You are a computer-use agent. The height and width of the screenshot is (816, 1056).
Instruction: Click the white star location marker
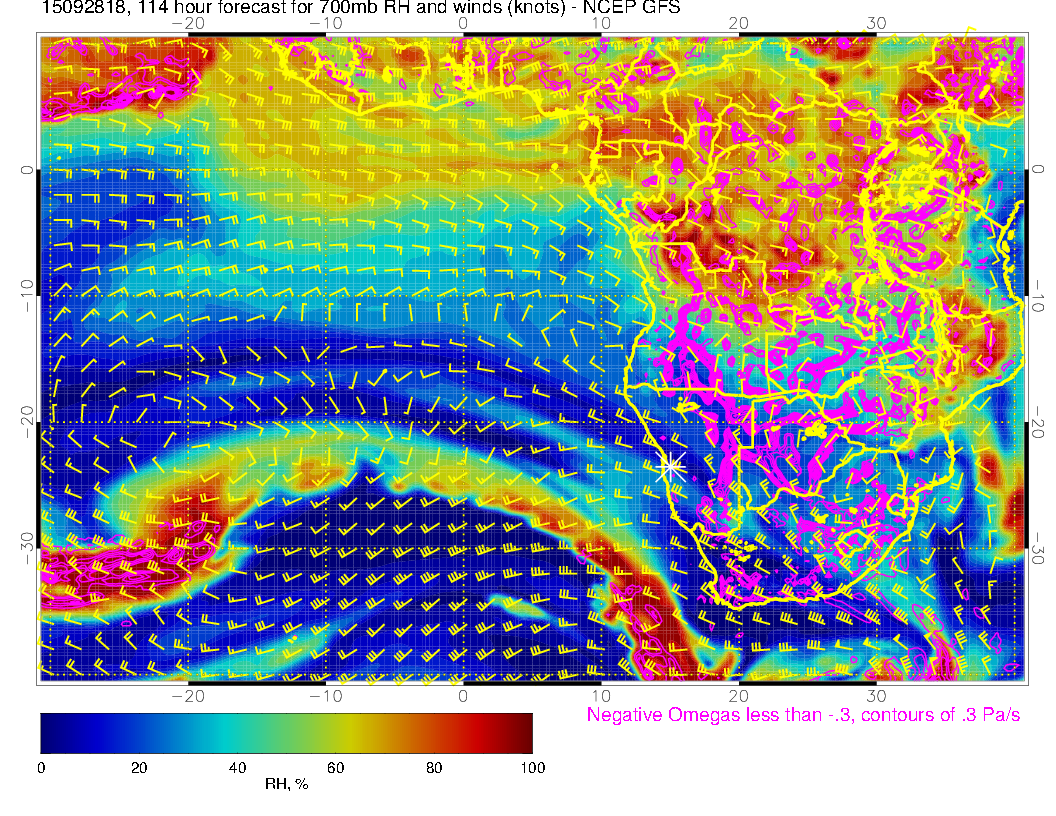670,467
